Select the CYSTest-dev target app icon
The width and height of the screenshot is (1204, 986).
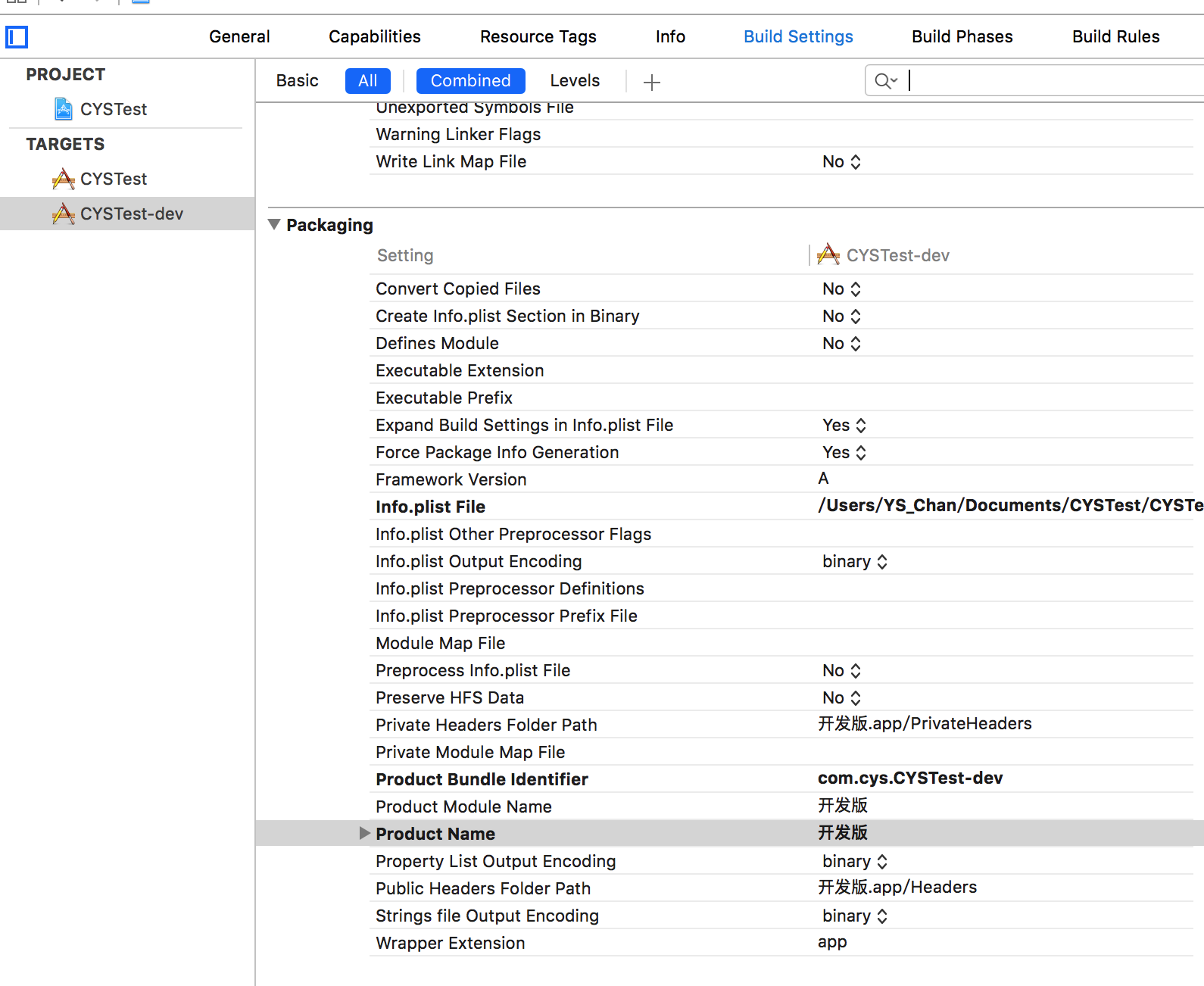(x=64, y=214)
